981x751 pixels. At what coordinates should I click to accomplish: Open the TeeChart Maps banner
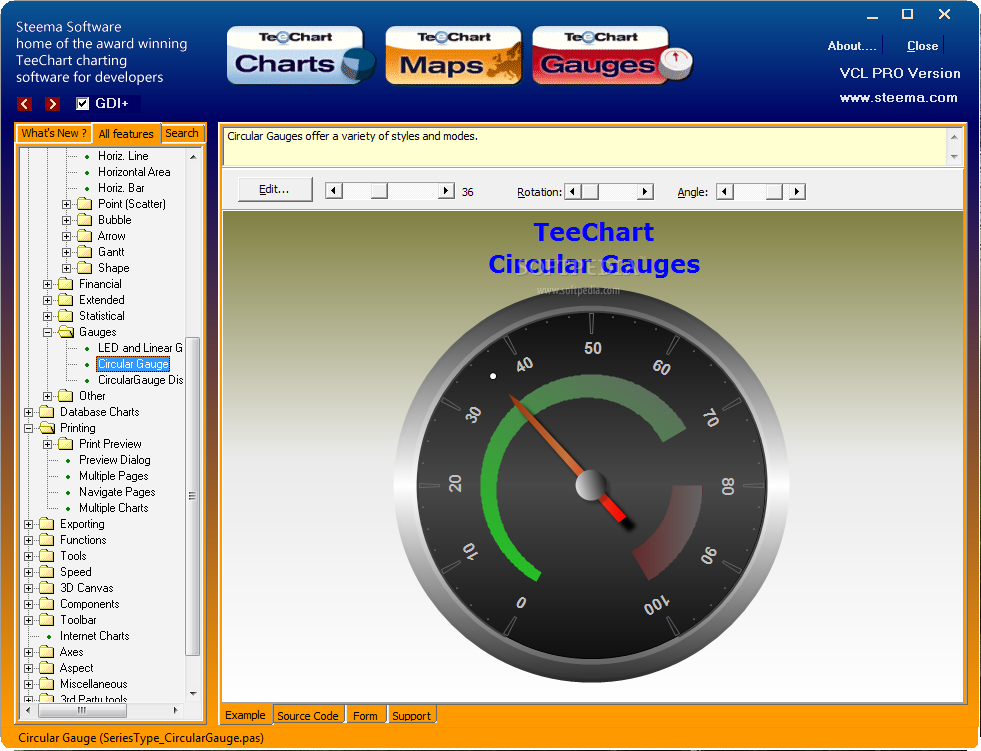tap(454, 55)
